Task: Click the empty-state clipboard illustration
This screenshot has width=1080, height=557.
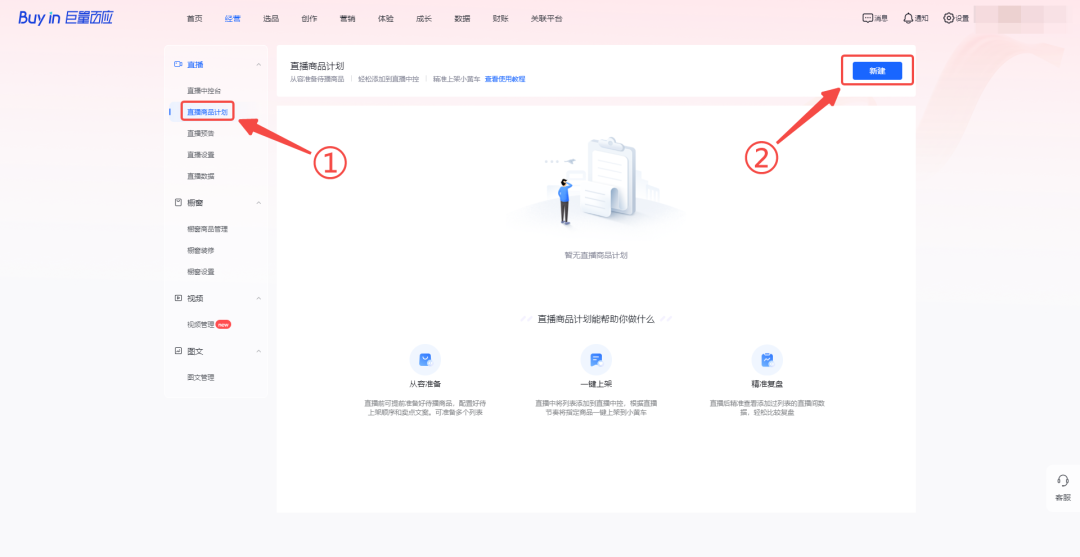Action: click(x=596, y=184)
